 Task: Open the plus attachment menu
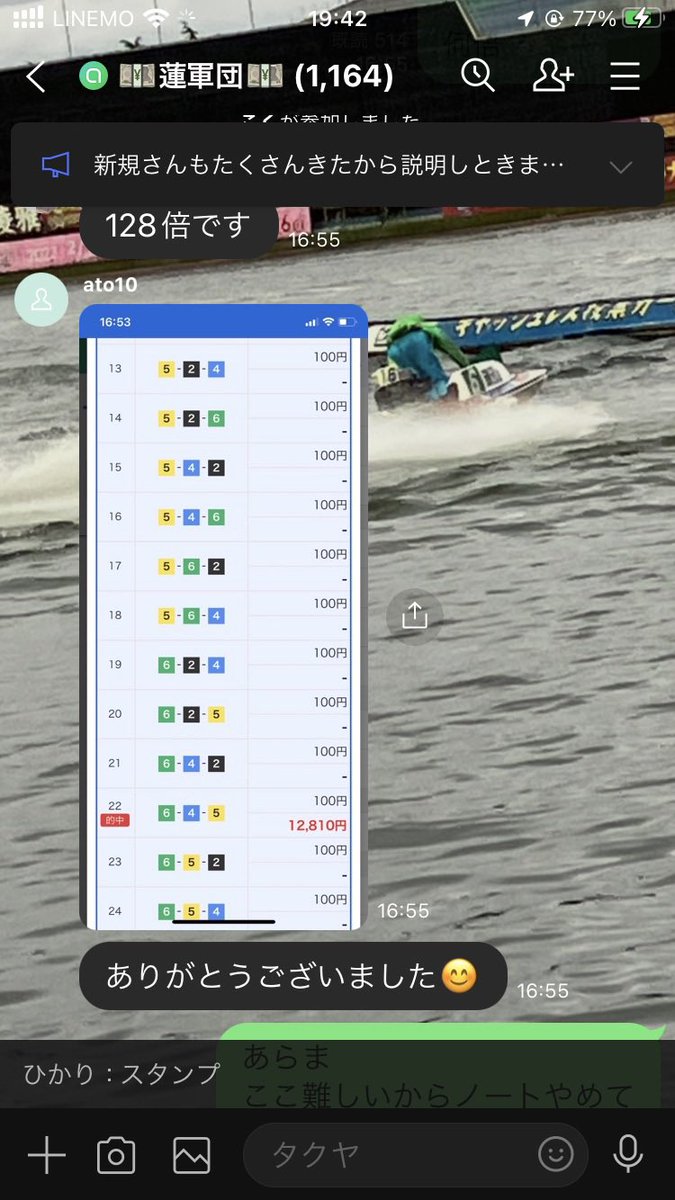(x=46, y=1155)
